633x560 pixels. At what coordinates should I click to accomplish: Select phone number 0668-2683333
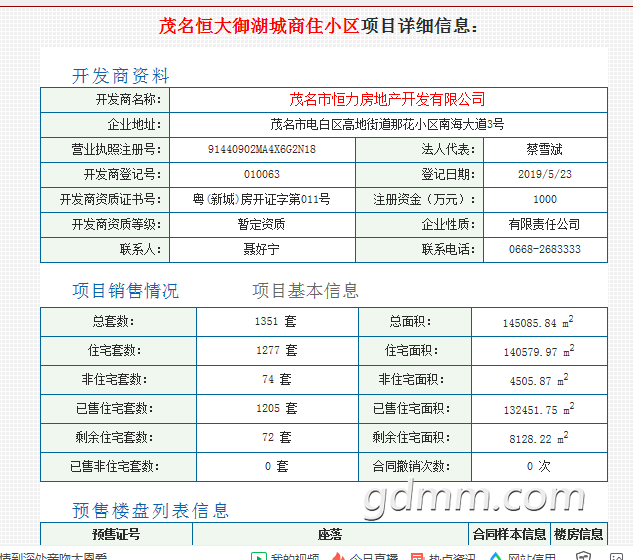(545, 250)
